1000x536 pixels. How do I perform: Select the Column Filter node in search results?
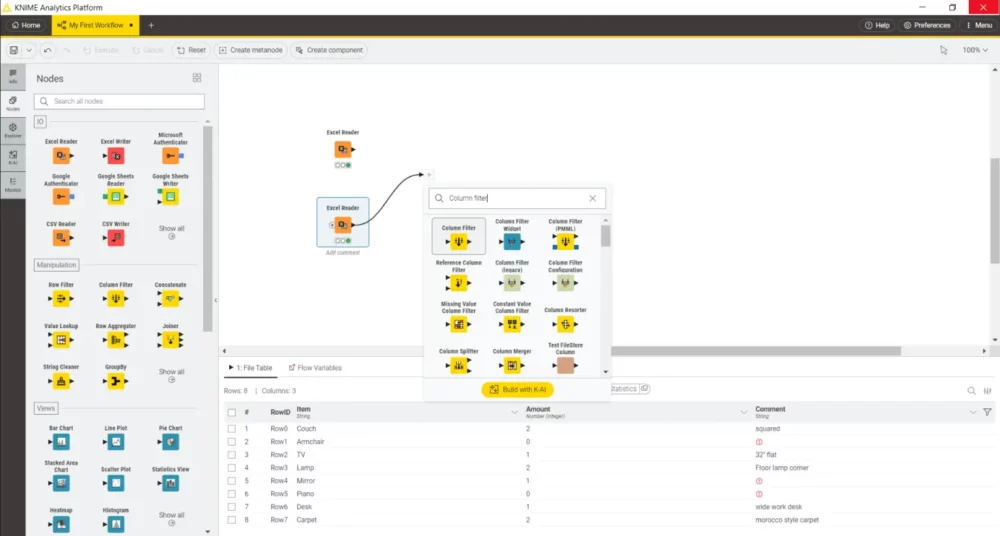459,241
